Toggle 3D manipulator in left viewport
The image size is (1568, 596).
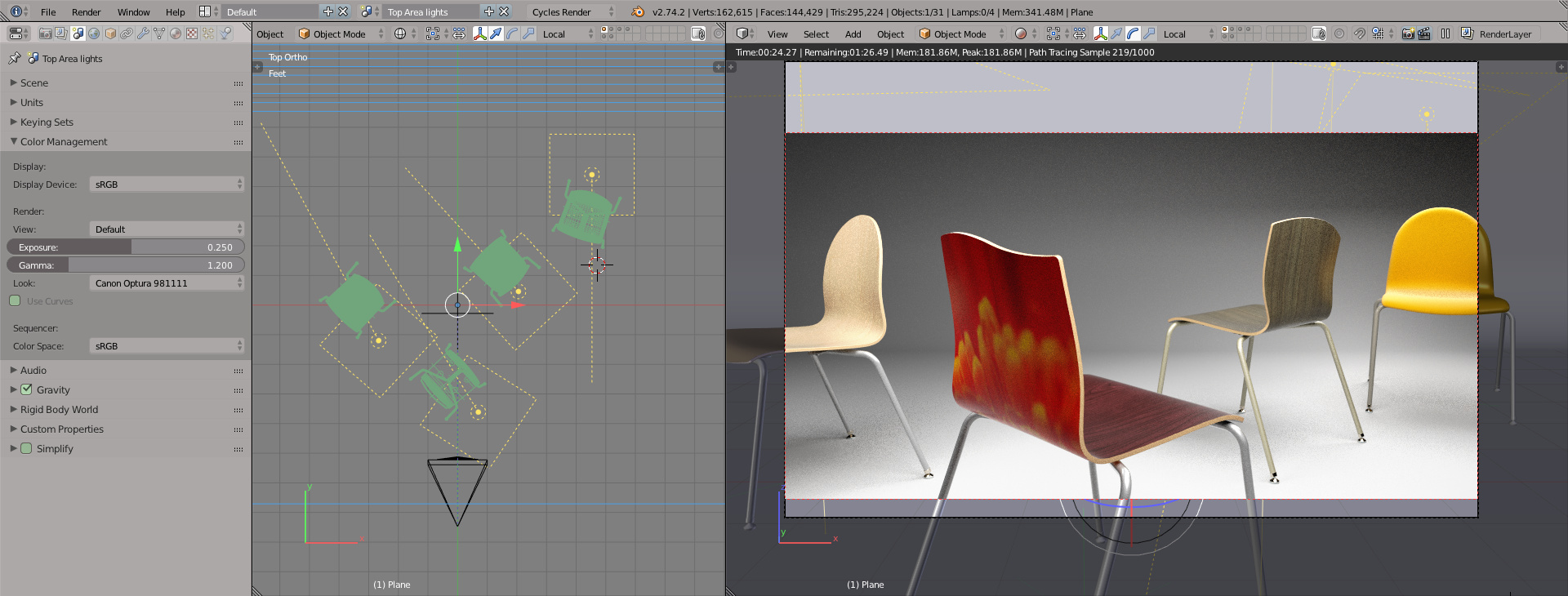coord(479,33)
